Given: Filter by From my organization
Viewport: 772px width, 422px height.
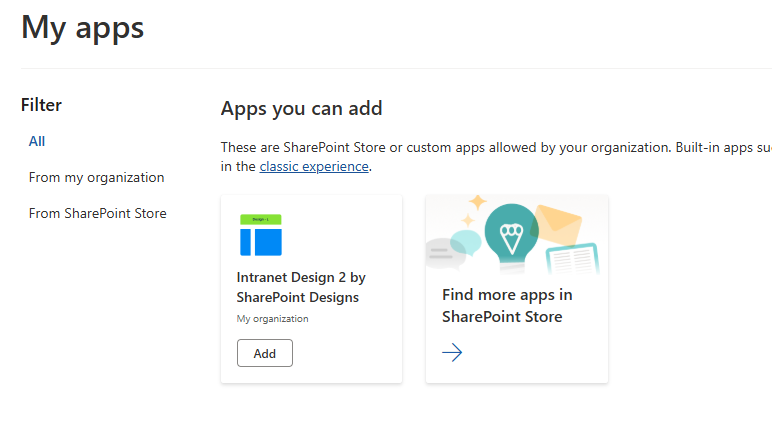Looking at the screenshot, I should tap(96, 177).
